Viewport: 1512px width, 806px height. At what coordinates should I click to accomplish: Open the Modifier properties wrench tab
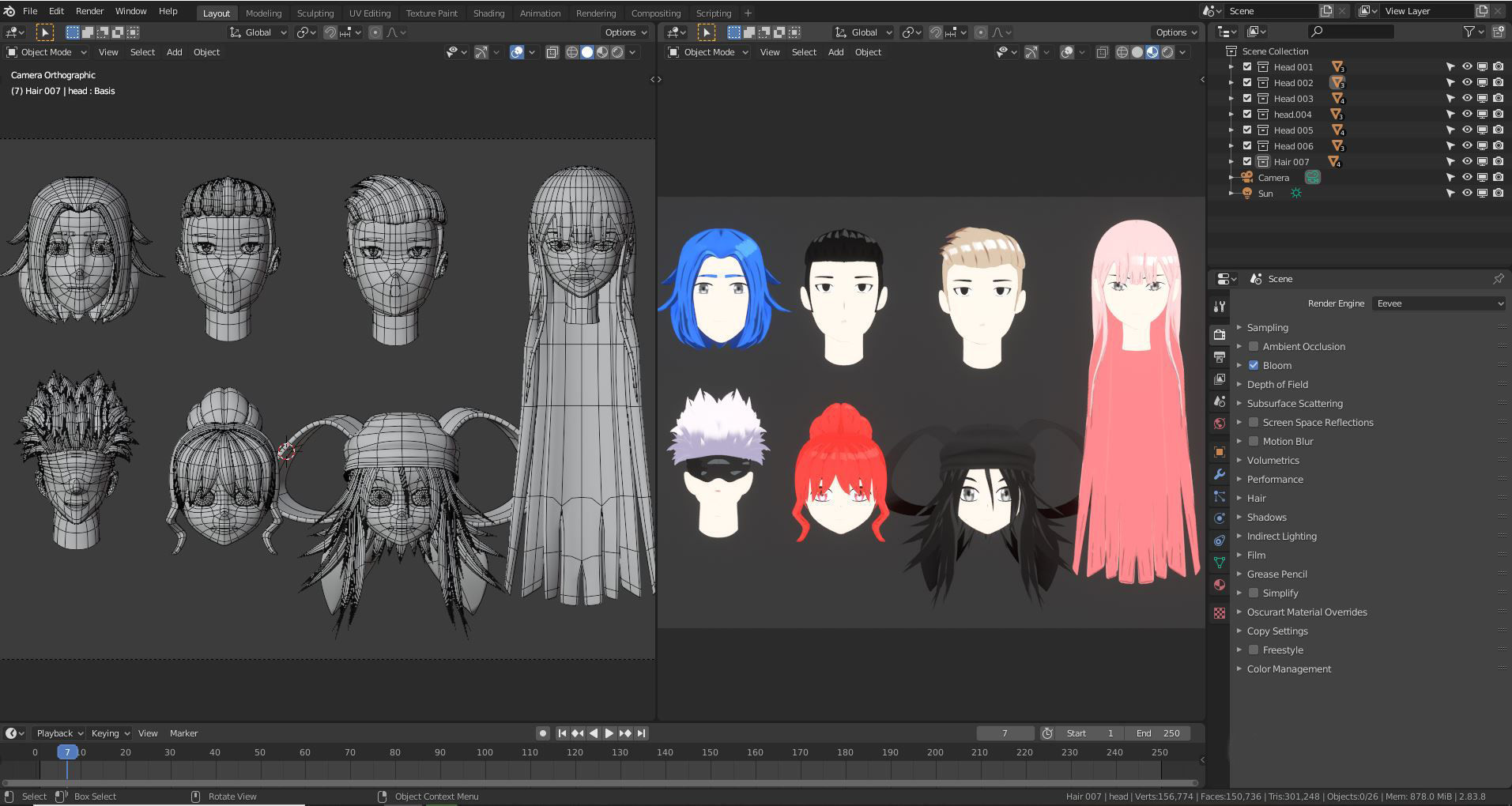click(x=1219, y=474)
